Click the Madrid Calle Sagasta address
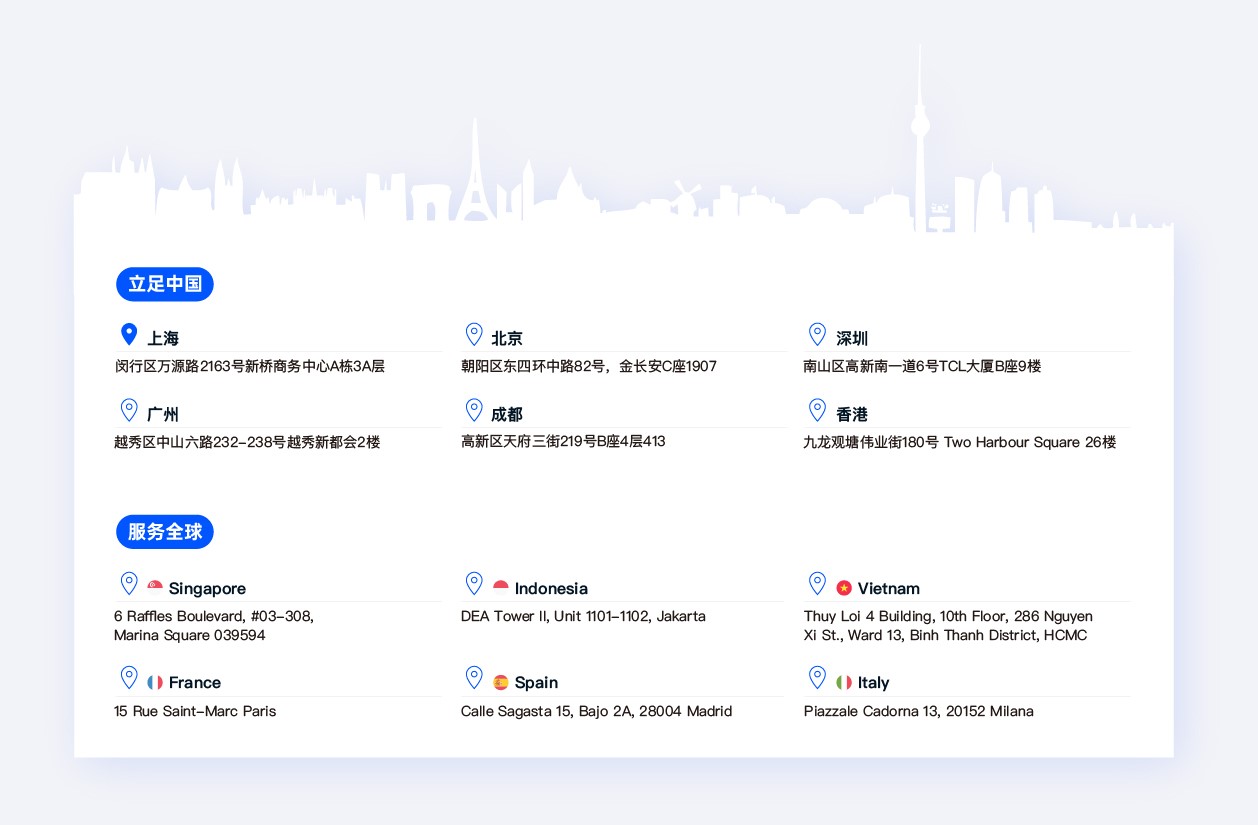This screenshot has height=825, width=1258. pos(596,711)
